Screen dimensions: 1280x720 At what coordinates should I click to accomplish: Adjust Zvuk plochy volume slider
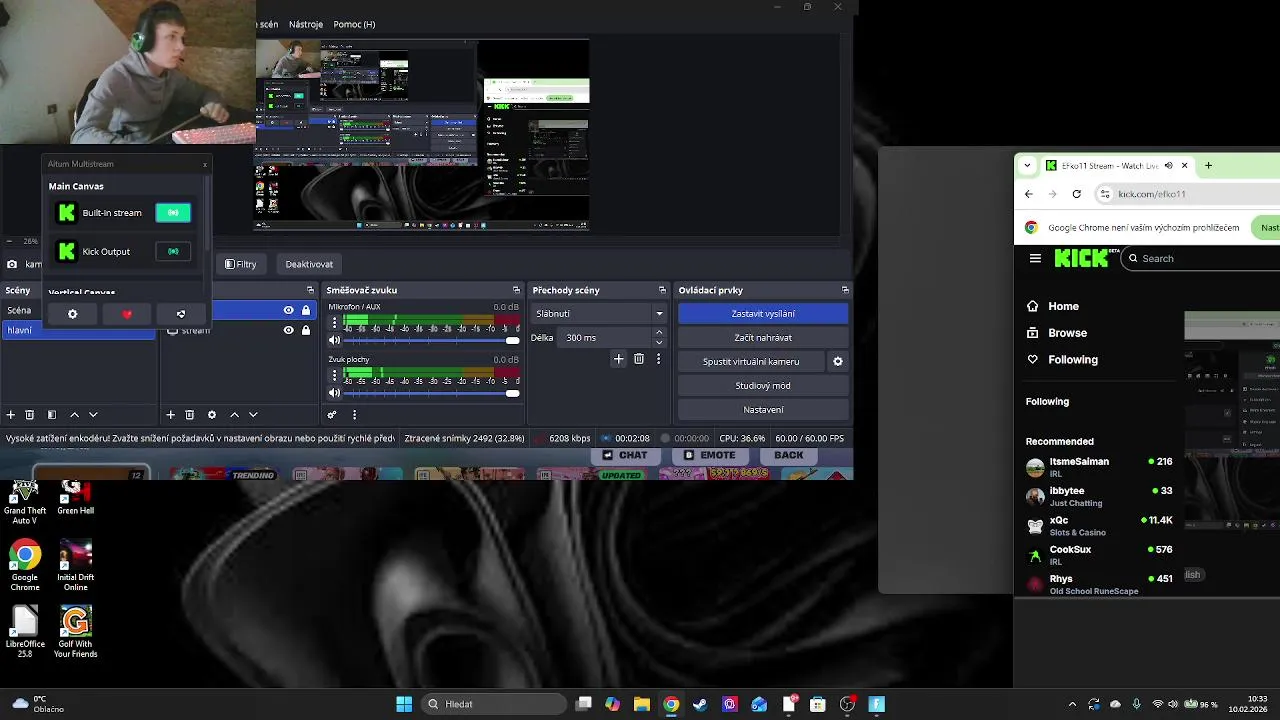[x=433, y=393]
